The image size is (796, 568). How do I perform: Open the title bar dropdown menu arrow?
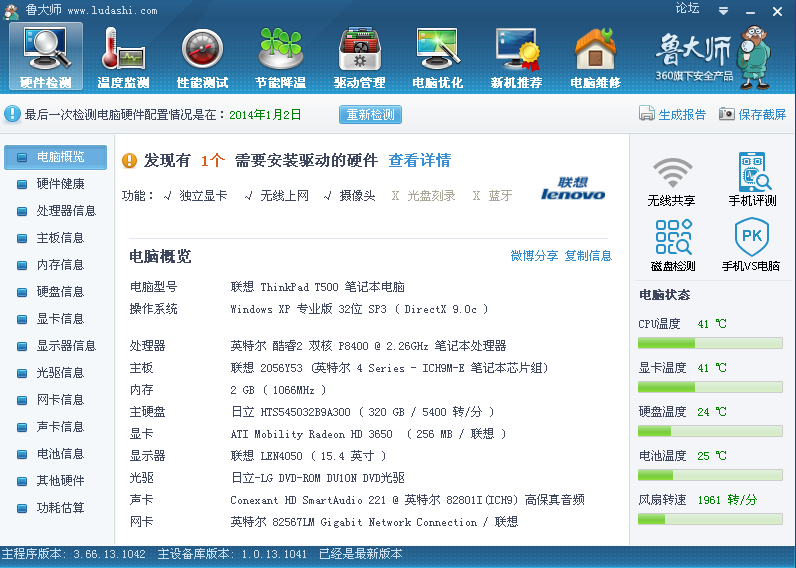[x=723, y=11]
